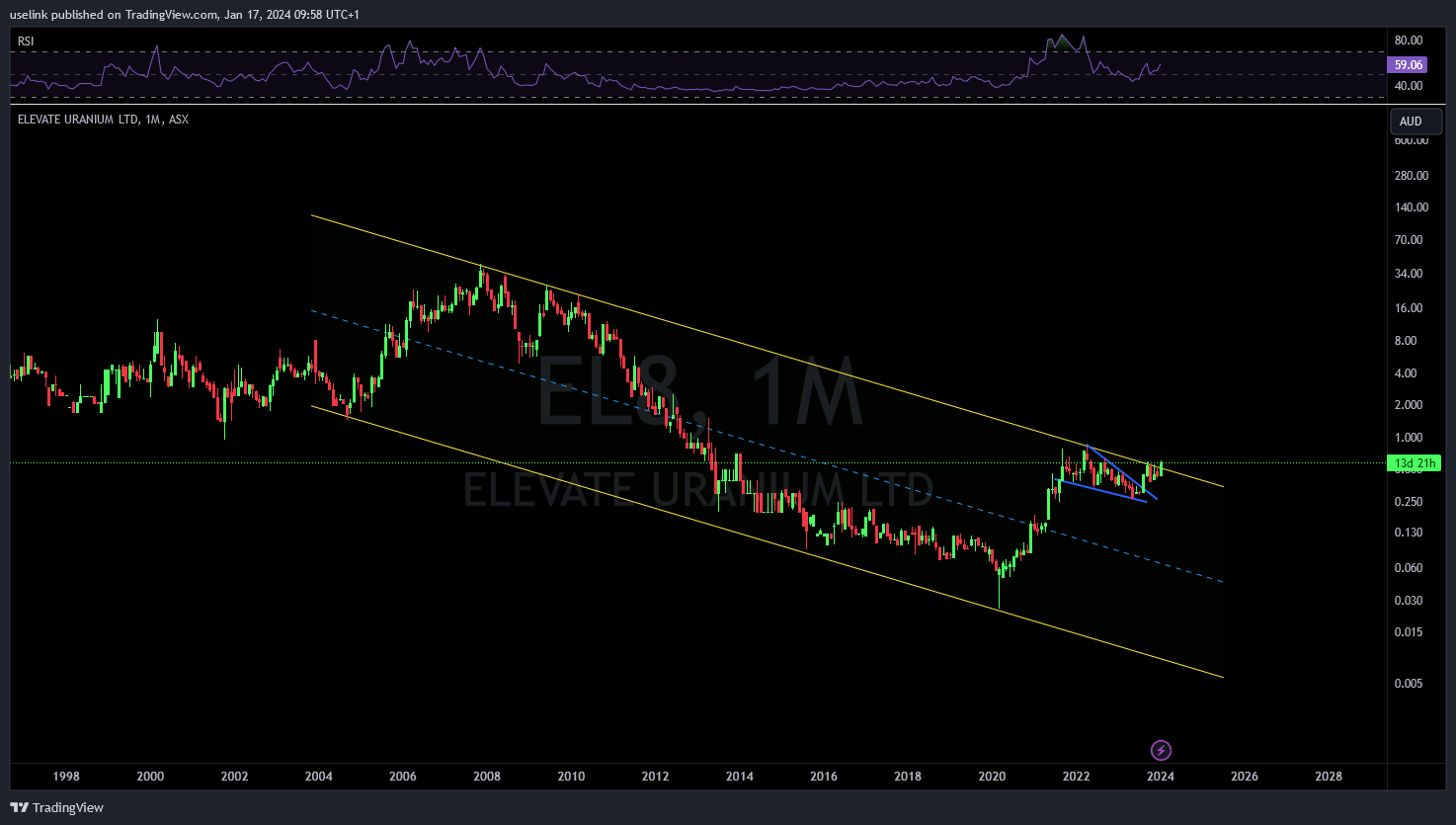Click the RSI 40.00 scale label
Viewport: 1456px width, 825px height.
coord(1408,86)
